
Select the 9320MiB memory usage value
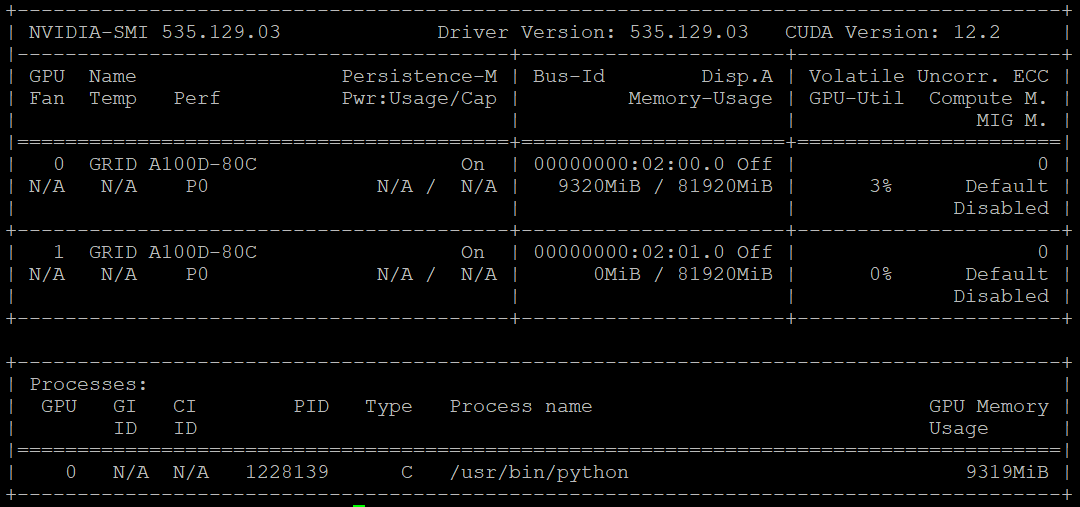coord(599,187)
